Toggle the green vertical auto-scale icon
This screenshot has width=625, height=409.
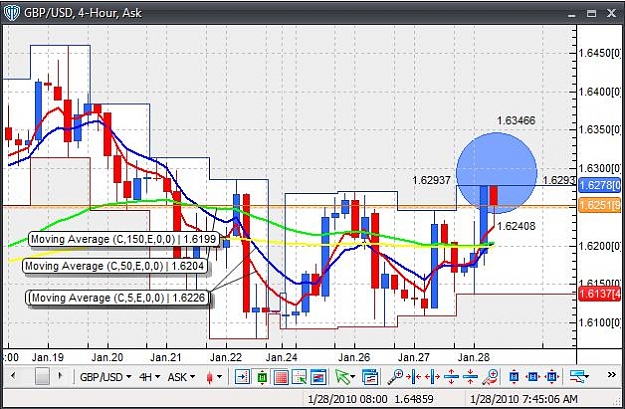(x=262, y=376)
